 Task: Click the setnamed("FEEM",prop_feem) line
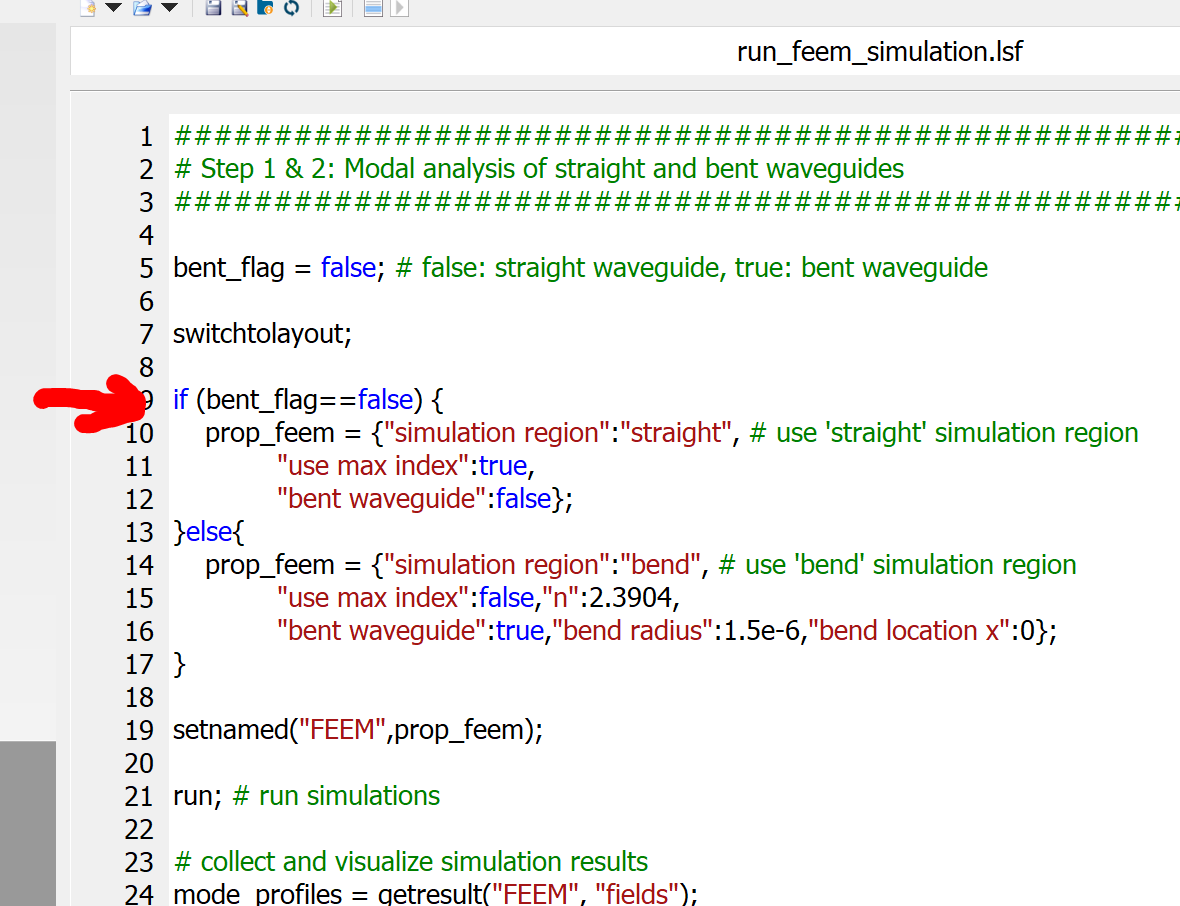[357, 730]
